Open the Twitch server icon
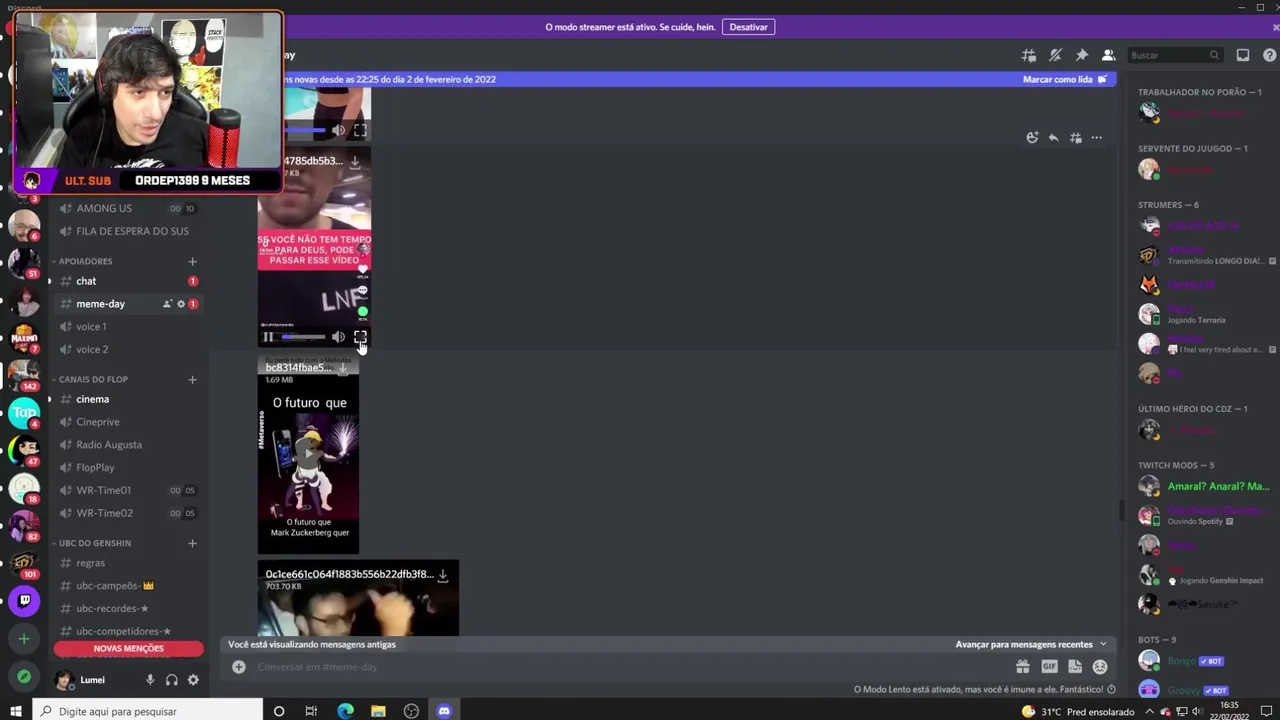This screenshot has width=1280, height=720. pos(24,600)
